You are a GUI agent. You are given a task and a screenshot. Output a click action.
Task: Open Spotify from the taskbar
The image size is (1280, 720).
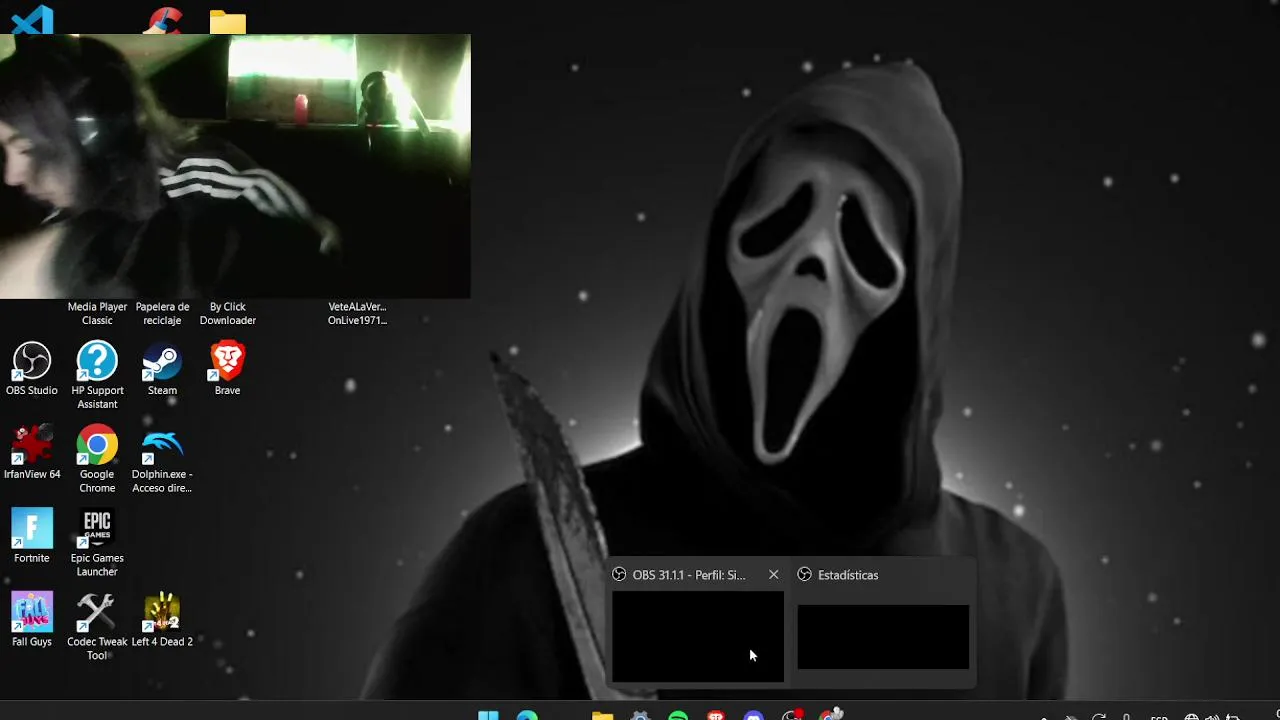point(678,715)
